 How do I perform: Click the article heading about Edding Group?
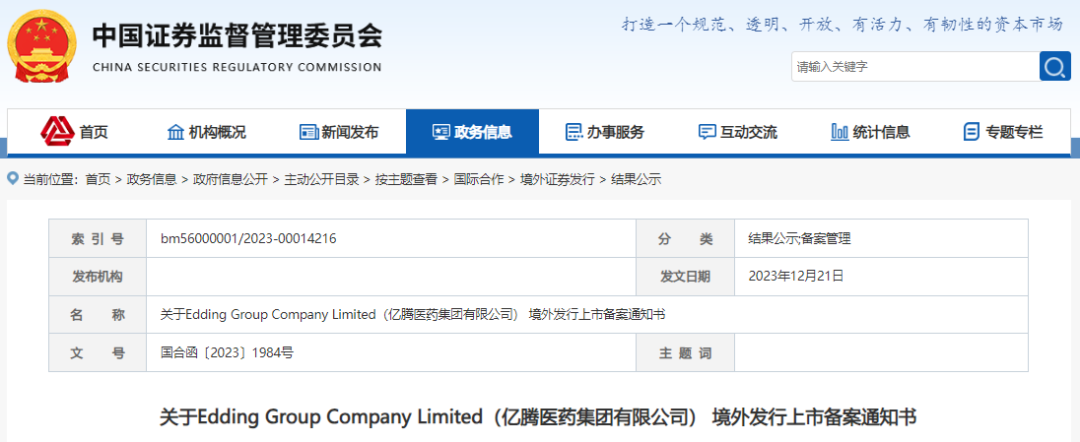coord(539,417)
